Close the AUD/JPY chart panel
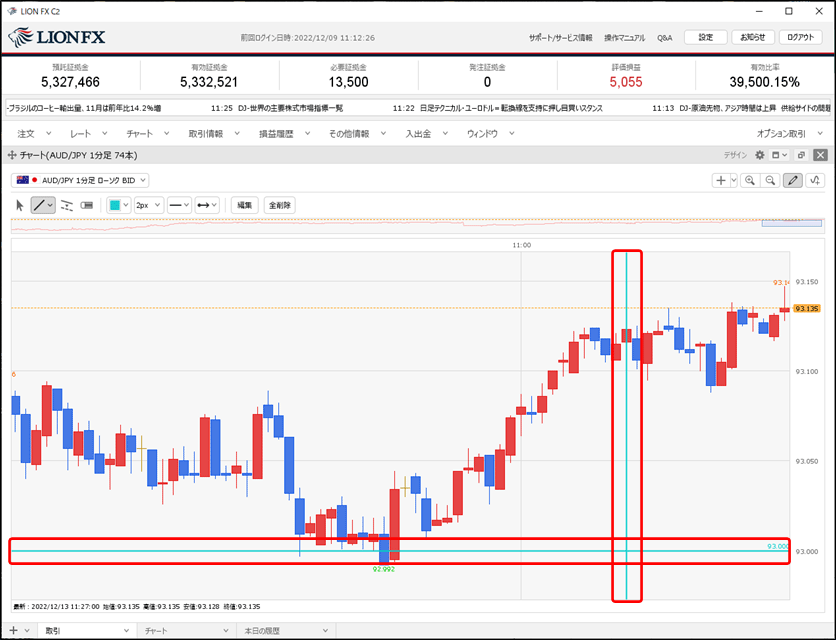 (x=821, y=155)
